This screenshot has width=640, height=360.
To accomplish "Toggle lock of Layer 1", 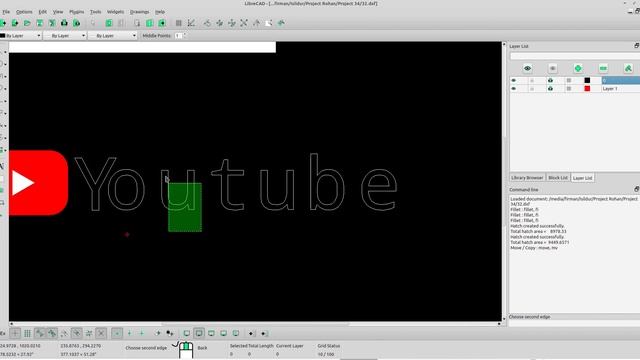I will coord(532,89).
